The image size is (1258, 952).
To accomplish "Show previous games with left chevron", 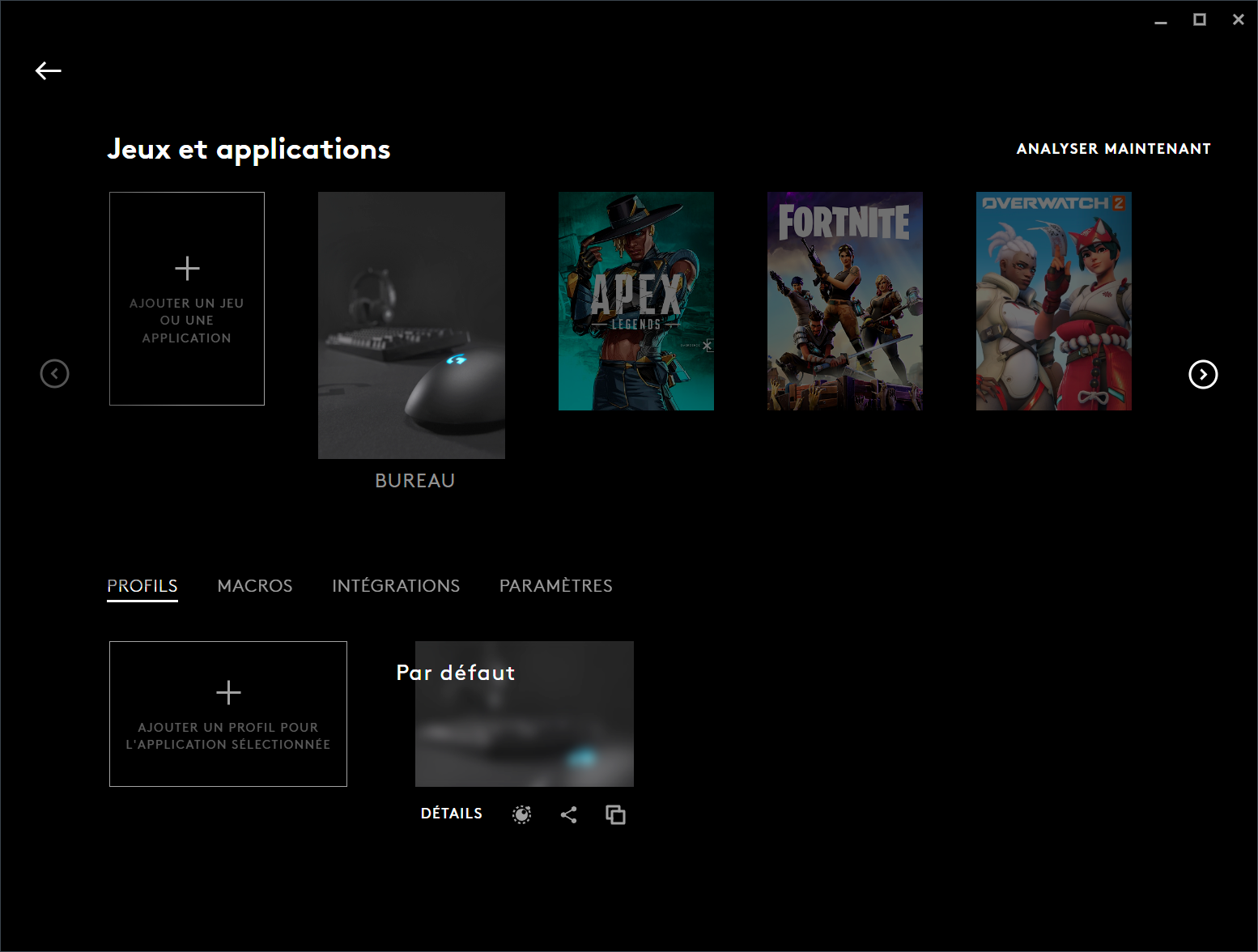I will [55, 374].
